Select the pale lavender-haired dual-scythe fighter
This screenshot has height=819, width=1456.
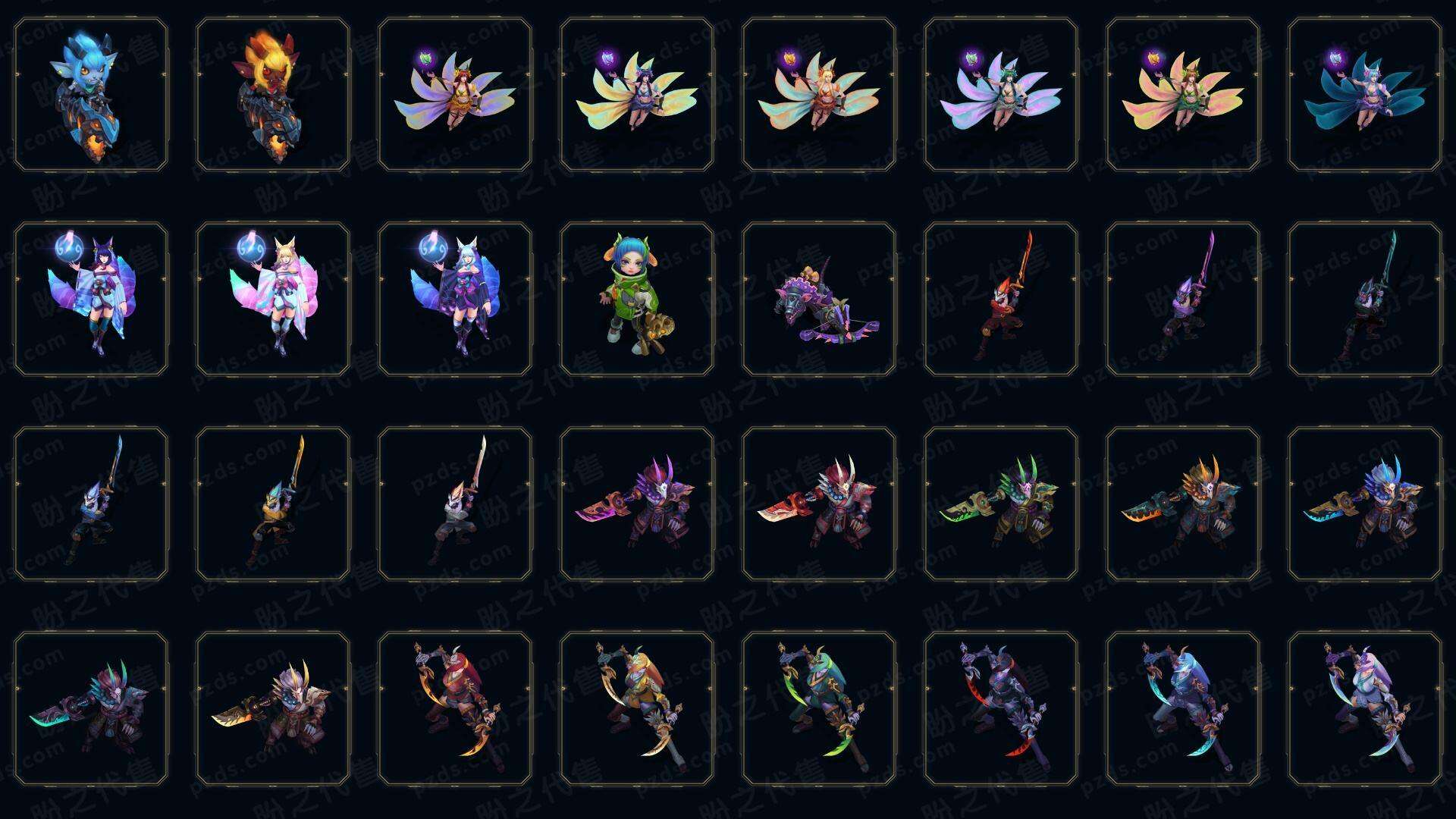click(x=1365, y=708)
